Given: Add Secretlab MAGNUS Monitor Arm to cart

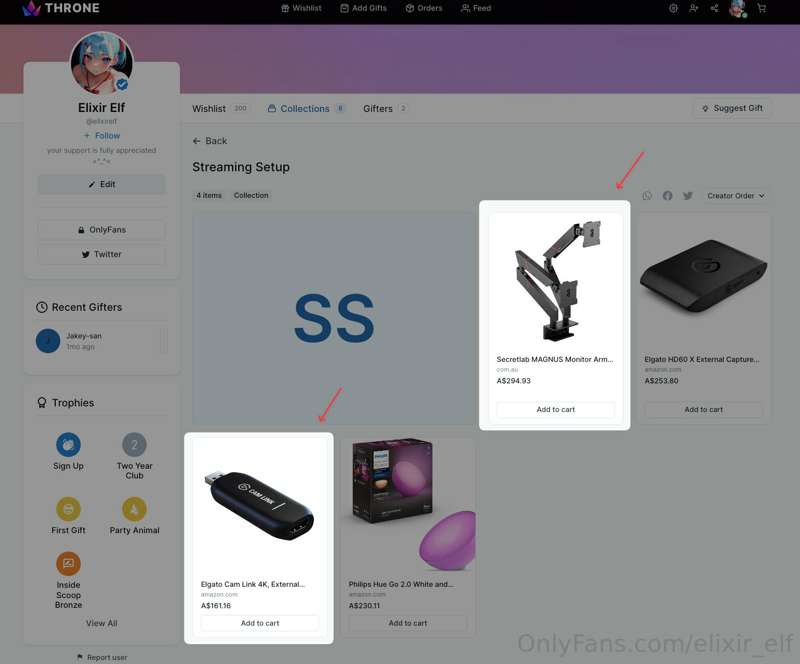Looking at the screenshot, I should (x=555, y=409).
